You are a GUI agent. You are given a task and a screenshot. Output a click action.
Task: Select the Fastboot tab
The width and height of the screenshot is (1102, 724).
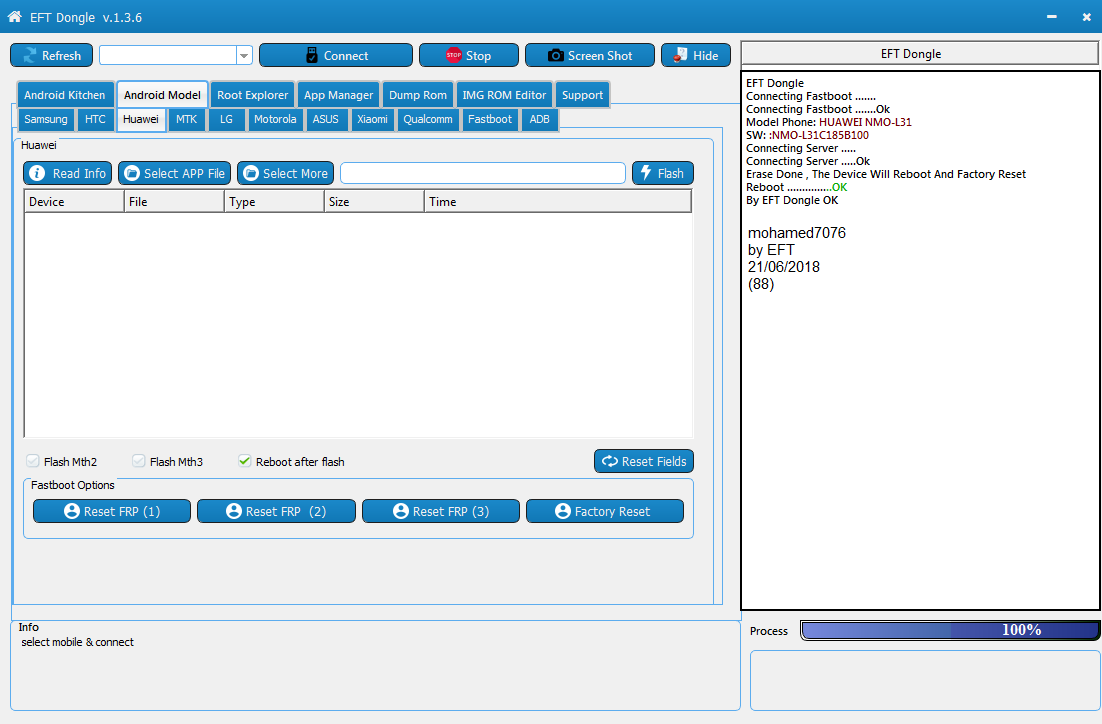click(490, 119)
